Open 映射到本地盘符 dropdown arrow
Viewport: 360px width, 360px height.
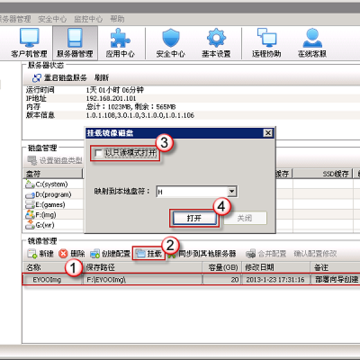(x=232, y=192)
